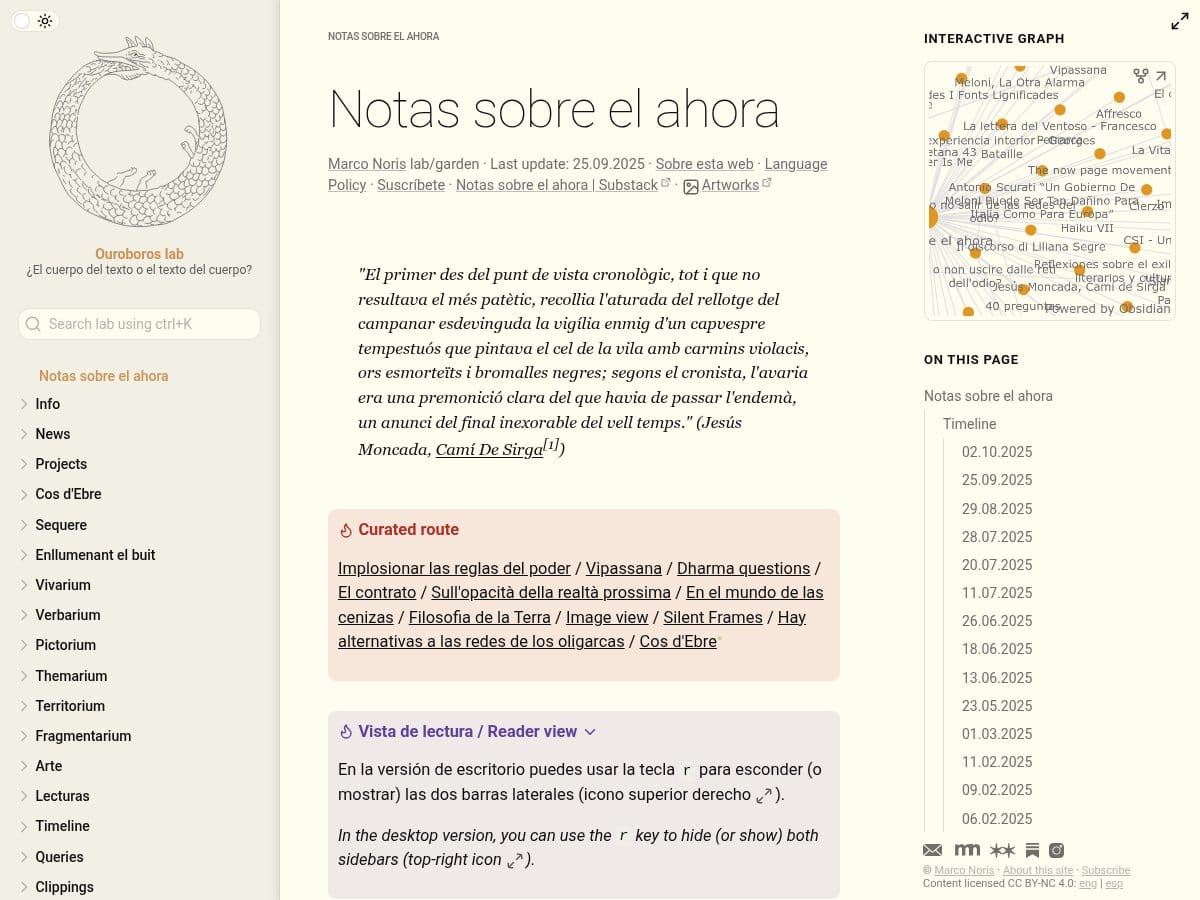This screenshot has height=900, width=1200.
Task: Click the double-asterisk icon in footer
Action: [1002, 850]
